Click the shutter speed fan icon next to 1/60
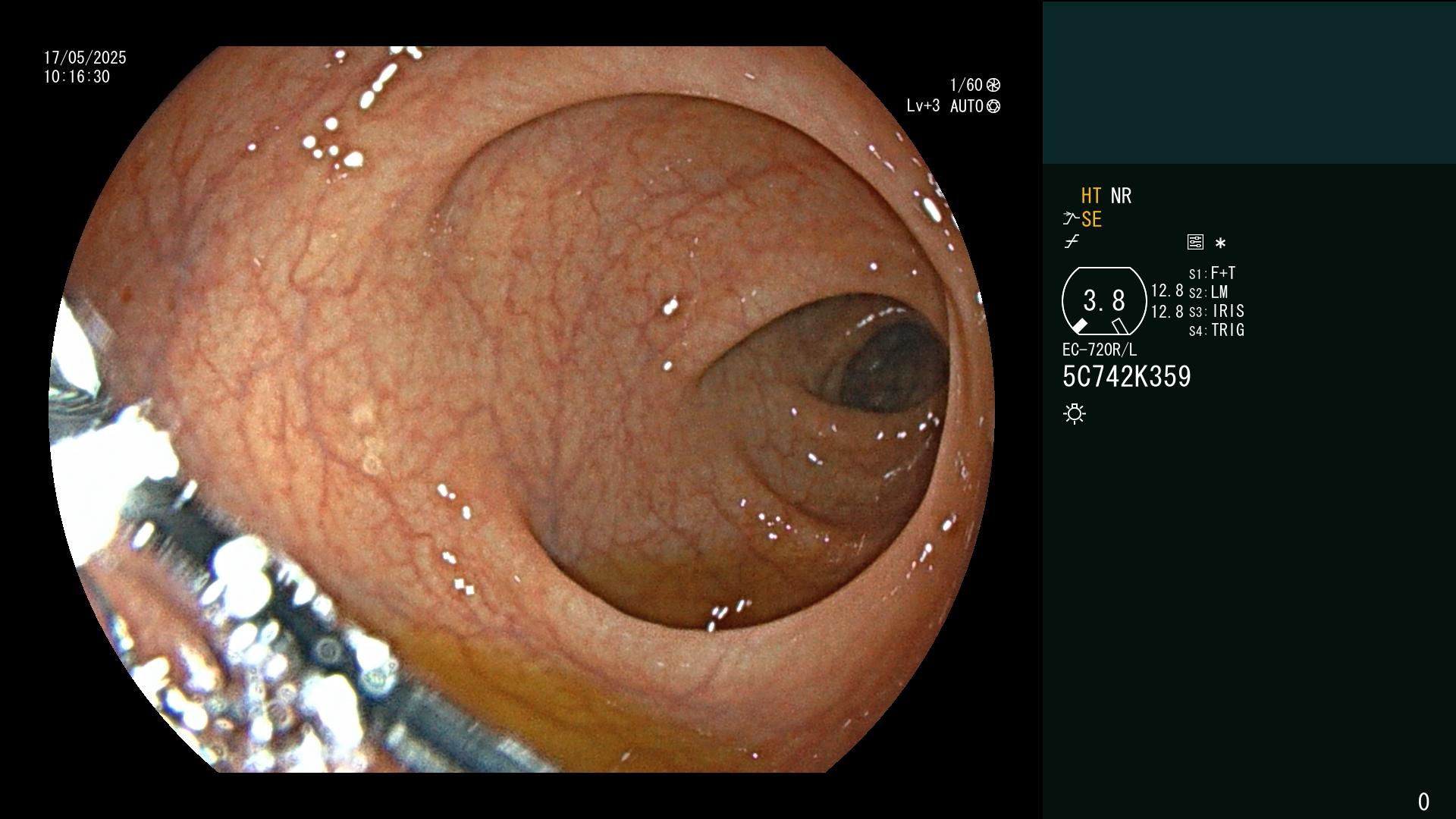This screenshot has height=819, width=1456. [993, 85]
